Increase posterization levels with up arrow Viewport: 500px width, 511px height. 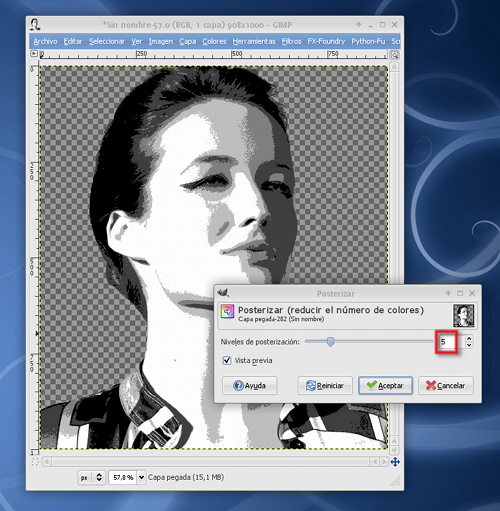click(x=469, y=338)
